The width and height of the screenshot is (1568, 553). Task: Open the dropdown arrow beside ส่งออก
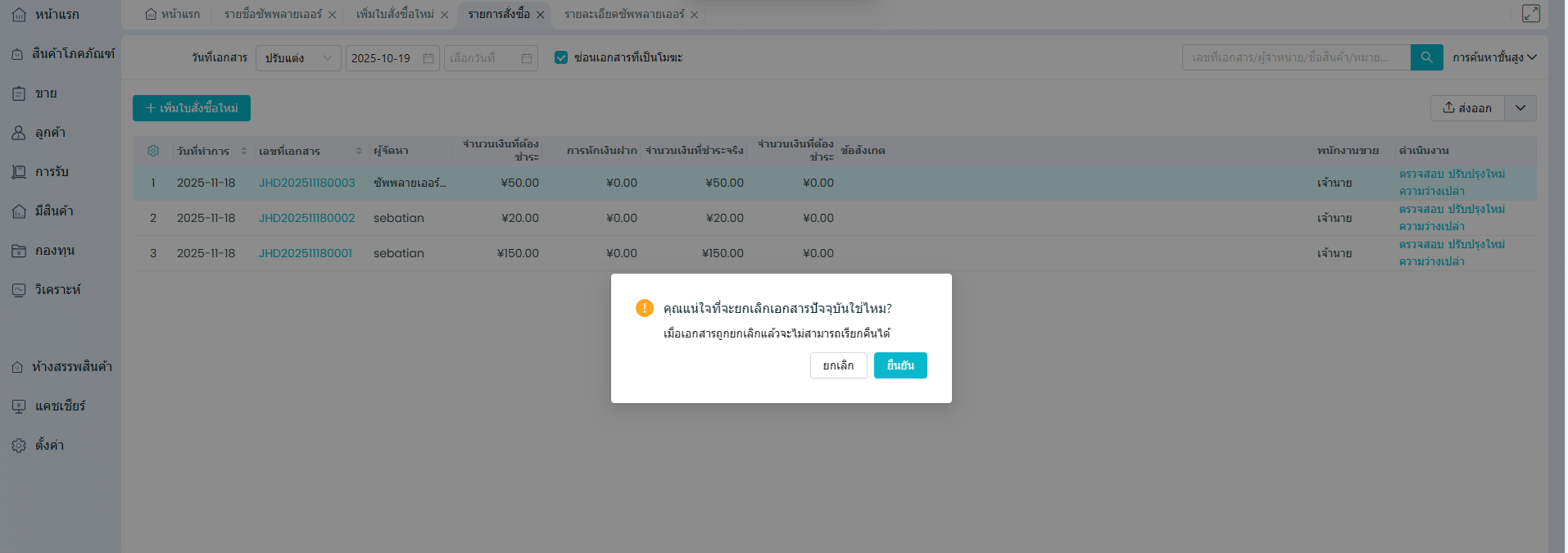(1520, 108)
